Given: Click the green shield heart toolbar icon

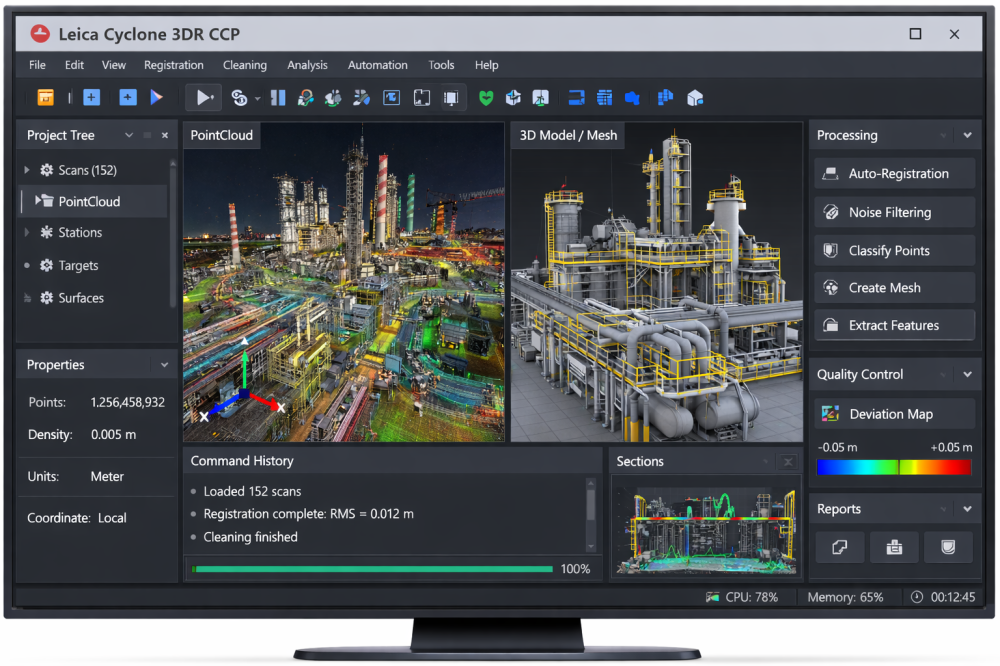Looking at the screenshot, I should click(486, 97).
